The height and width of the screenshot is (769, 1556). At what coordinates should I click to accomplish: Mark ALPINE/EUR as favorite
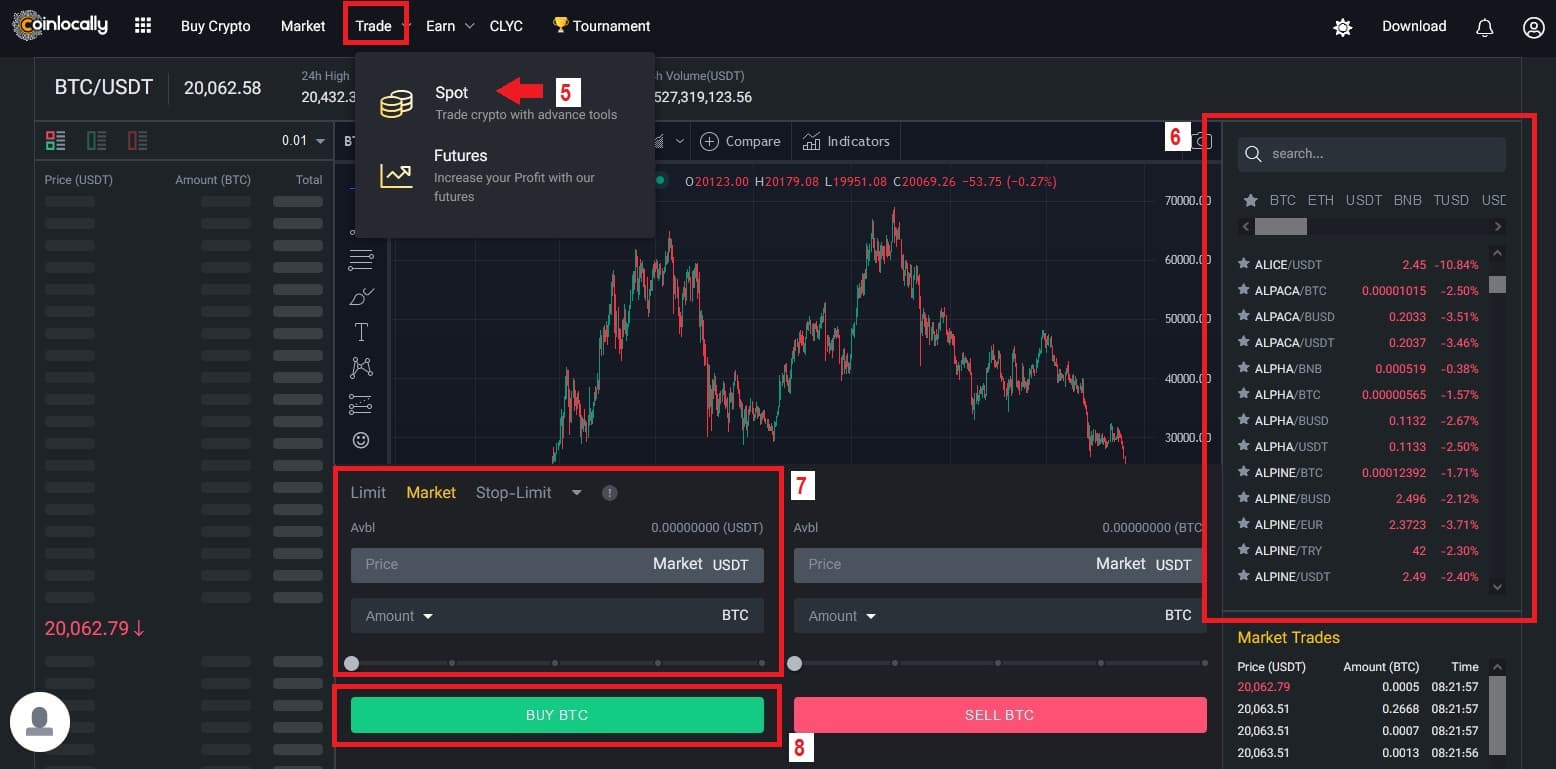1244,524
